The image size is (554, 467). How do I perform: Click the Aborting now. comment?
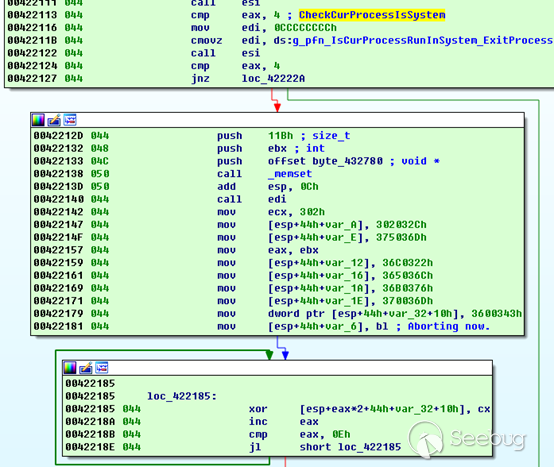449,326
